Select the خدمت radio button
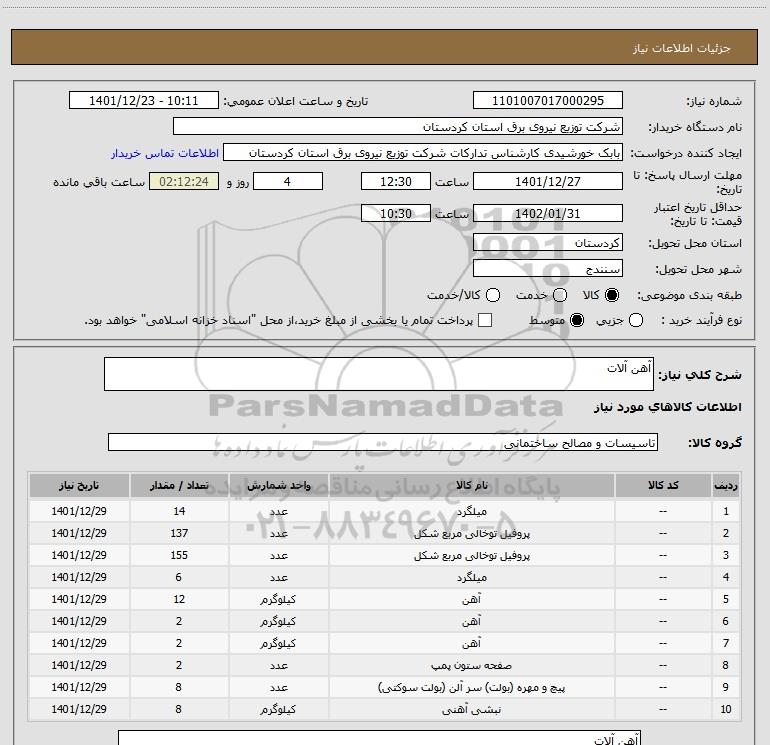770x745 pixels. (560, 295)
